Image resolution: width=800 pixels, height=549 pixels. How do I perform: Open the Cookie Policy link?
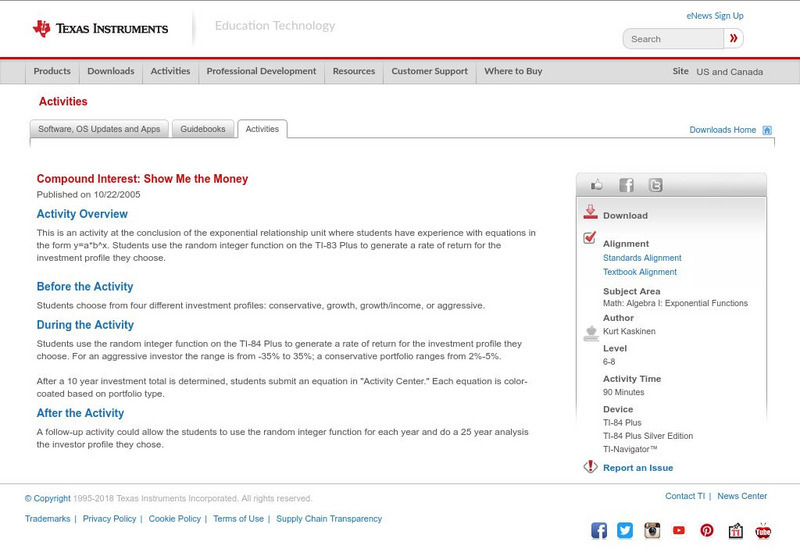coord(174,519)
